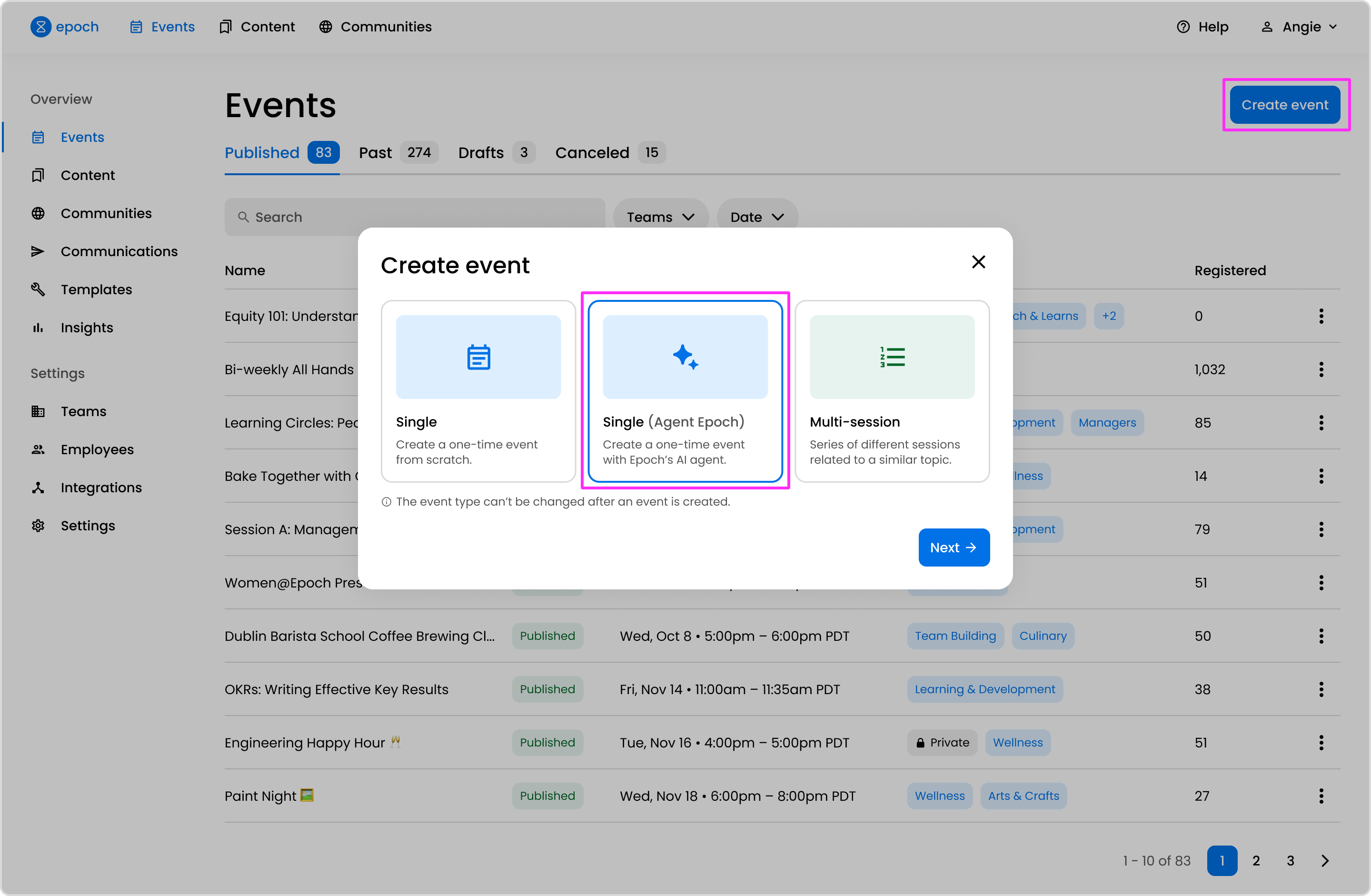Go to the next results page arrow

pyautogui.click(x=1325, y=860)
